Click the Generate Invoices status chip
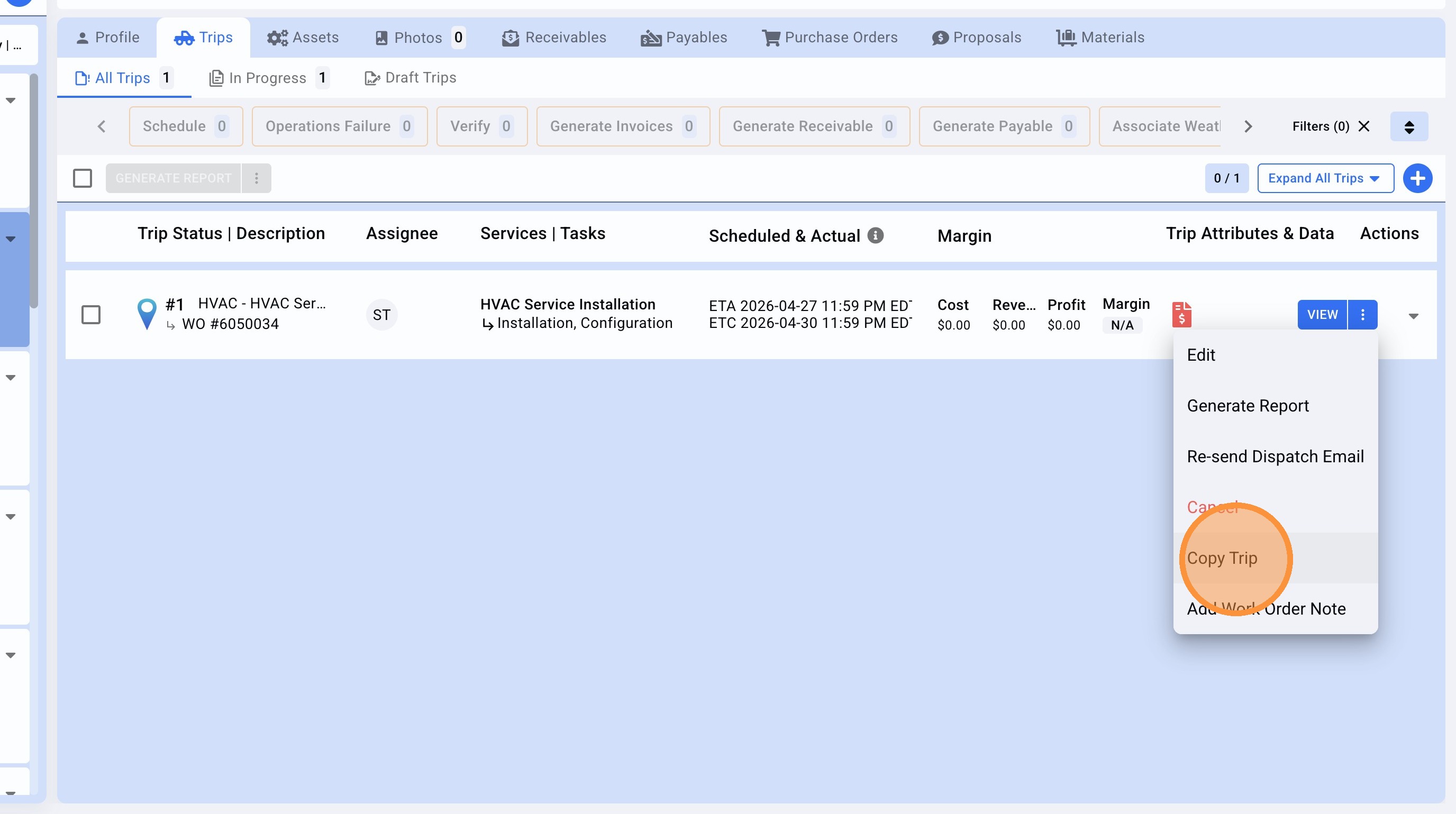The height and width of the screenshot is (814, 1456). tap(622, 126)
